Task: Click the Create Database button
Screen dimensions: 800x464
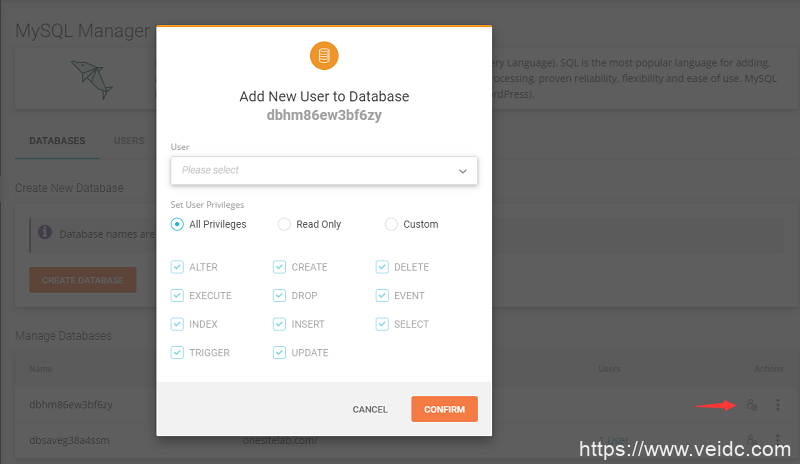Action: [x=82, y=280]
